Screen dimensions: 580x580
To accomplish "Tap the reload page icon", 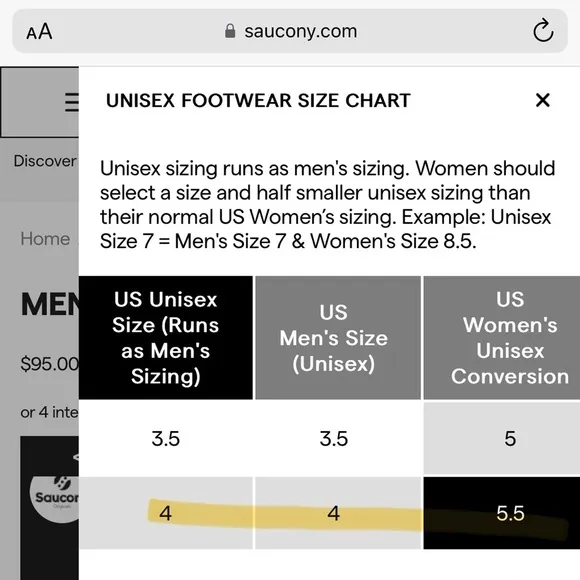I will tap(543, 30).
